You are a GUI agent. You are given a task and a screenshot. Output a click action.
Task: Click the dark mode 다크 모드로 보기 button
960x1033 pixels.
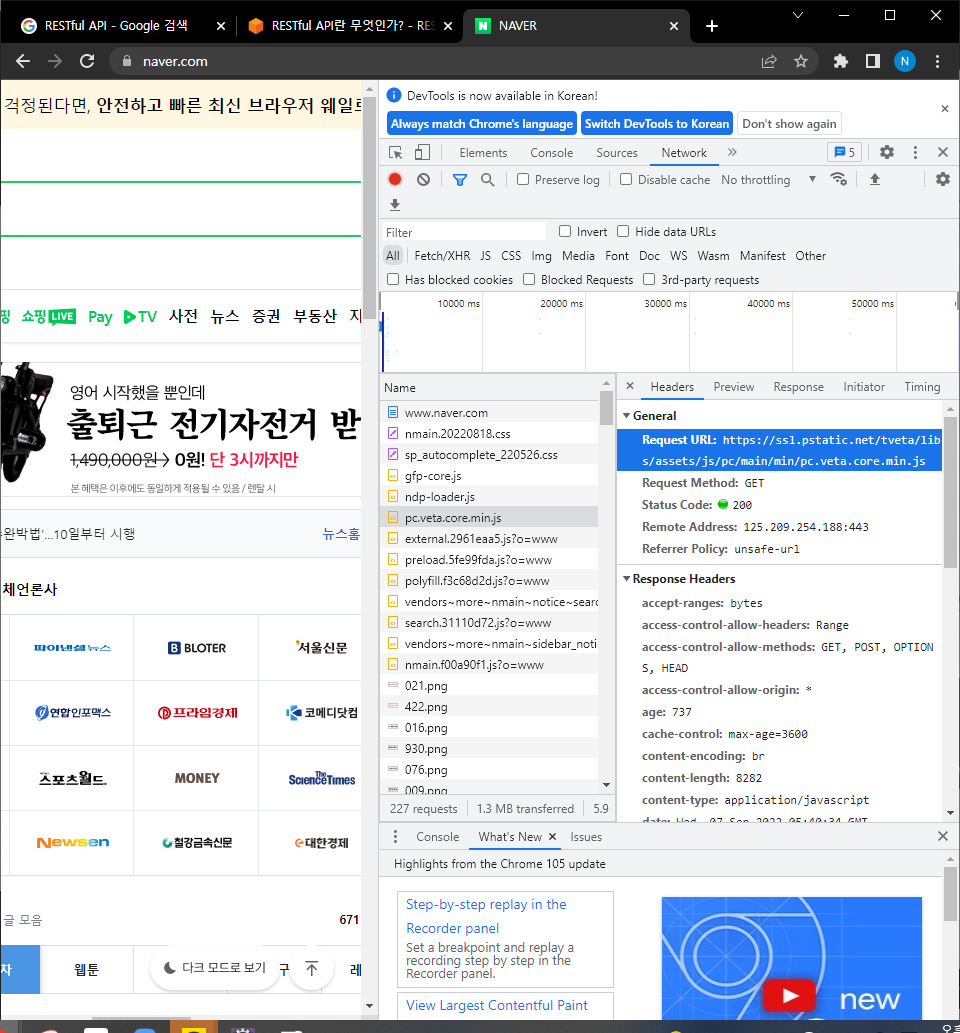point(215,968)
